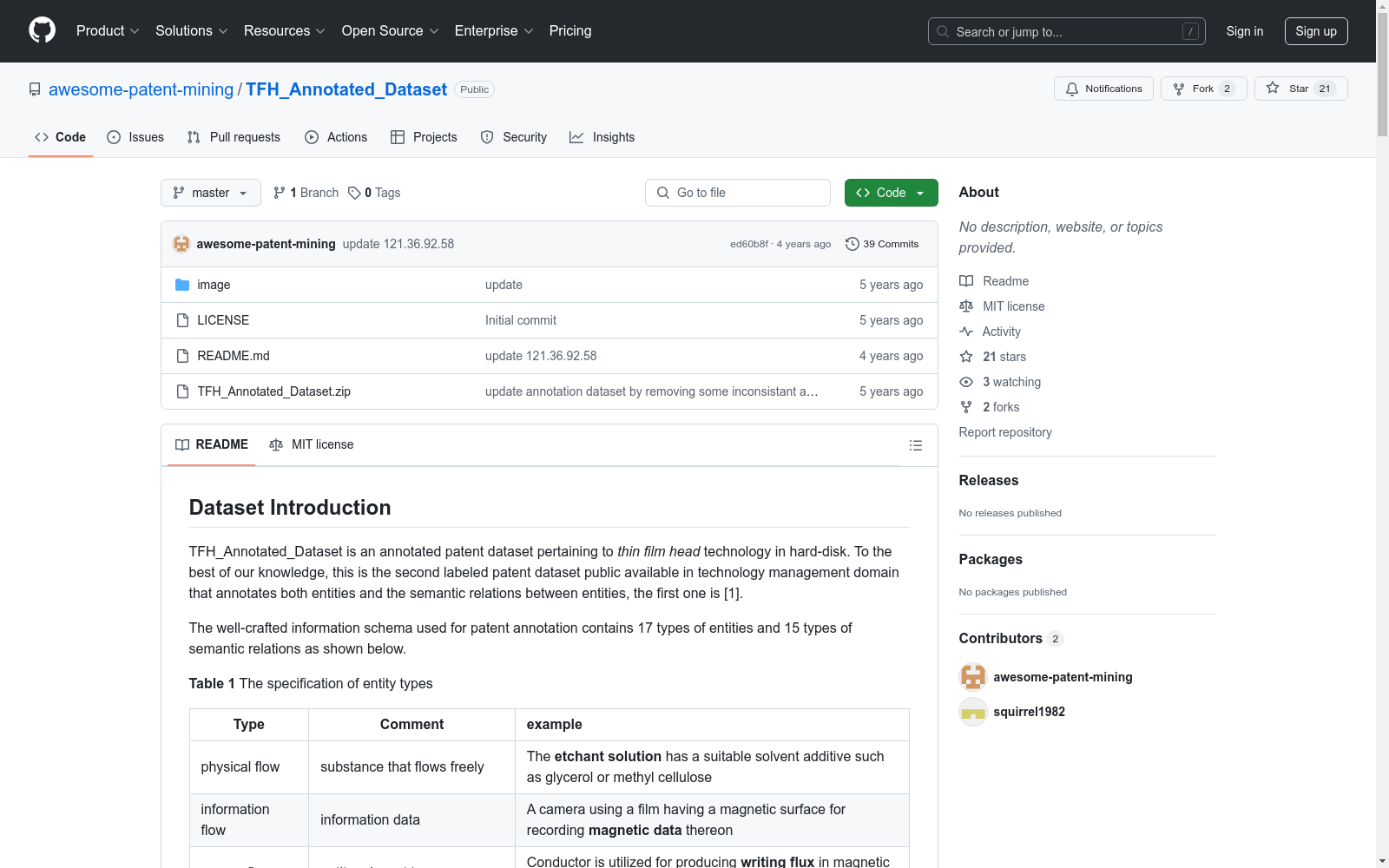This screenshot has width=1389, height=868.
Task: View the 39 Commits history
Action: [882, 244]
